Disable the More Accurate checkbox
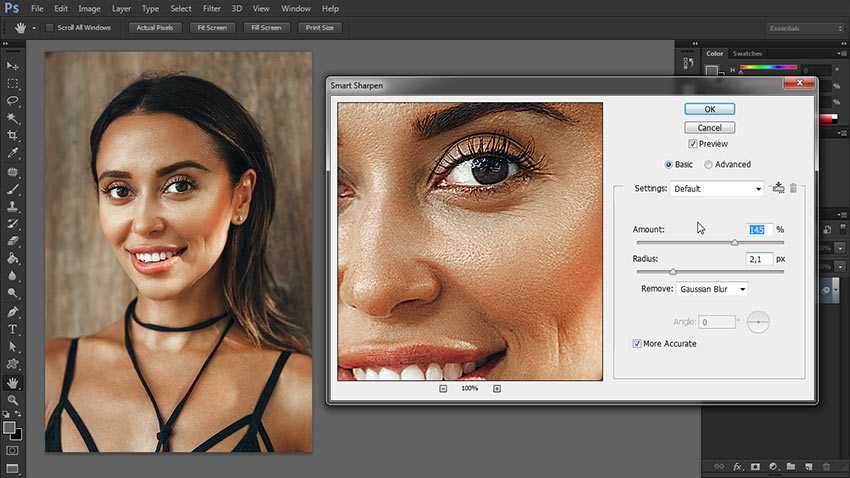Screen dimensions: 850x478 click(x=637, y=344)
